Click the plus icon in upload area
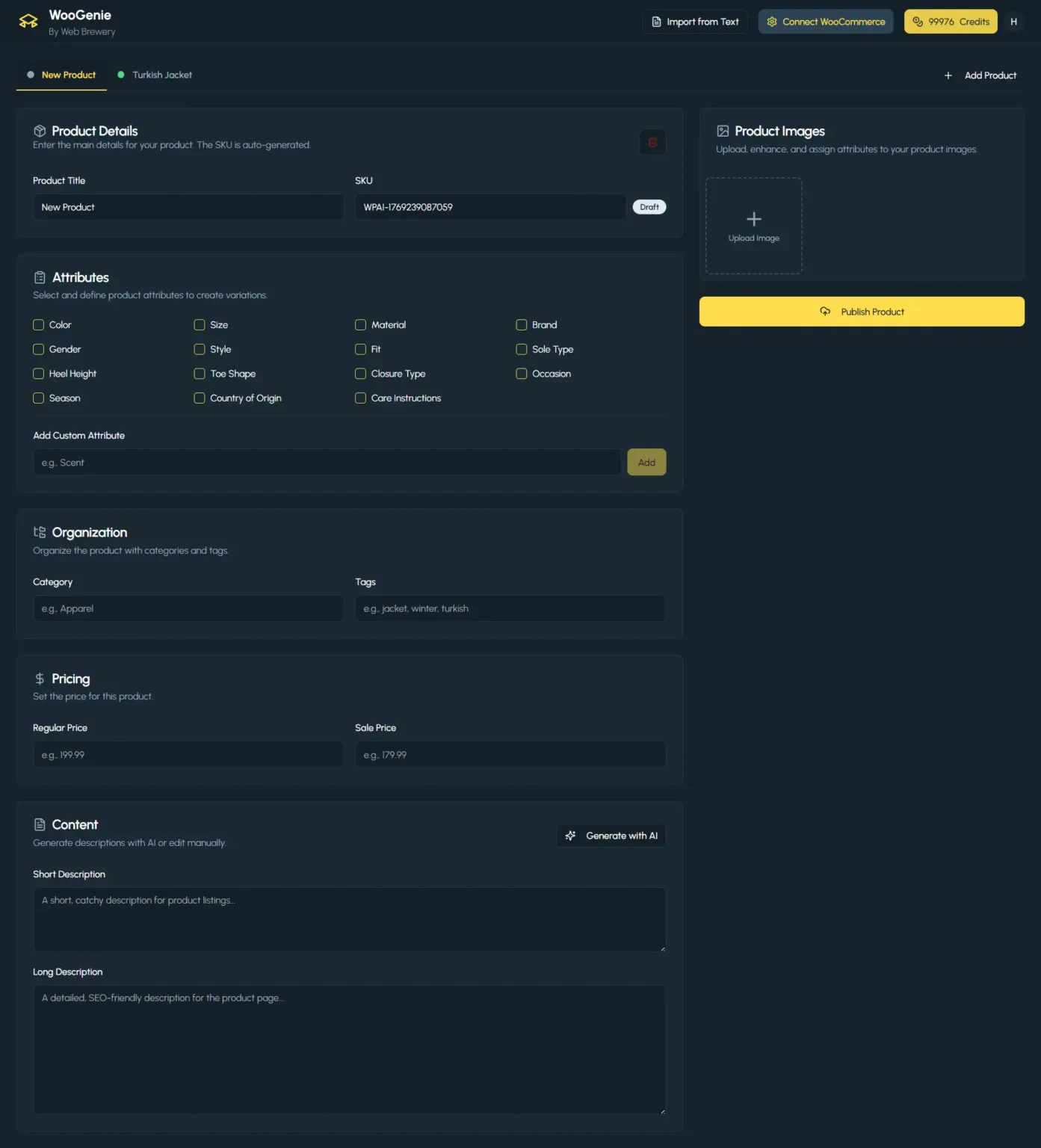Viewport: 1041px width, 1148px height. [x=754, y=219]
